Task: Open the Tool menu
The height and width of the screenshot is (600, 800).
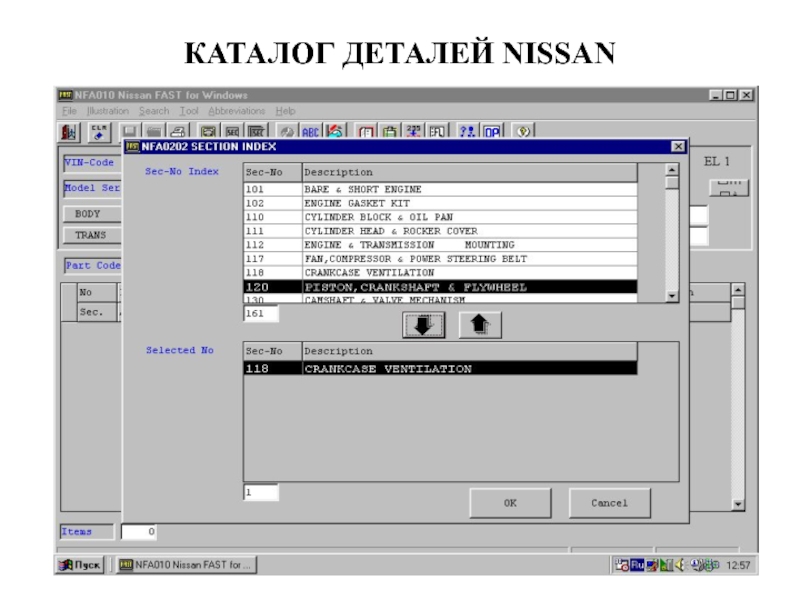Action: (188, 111)
